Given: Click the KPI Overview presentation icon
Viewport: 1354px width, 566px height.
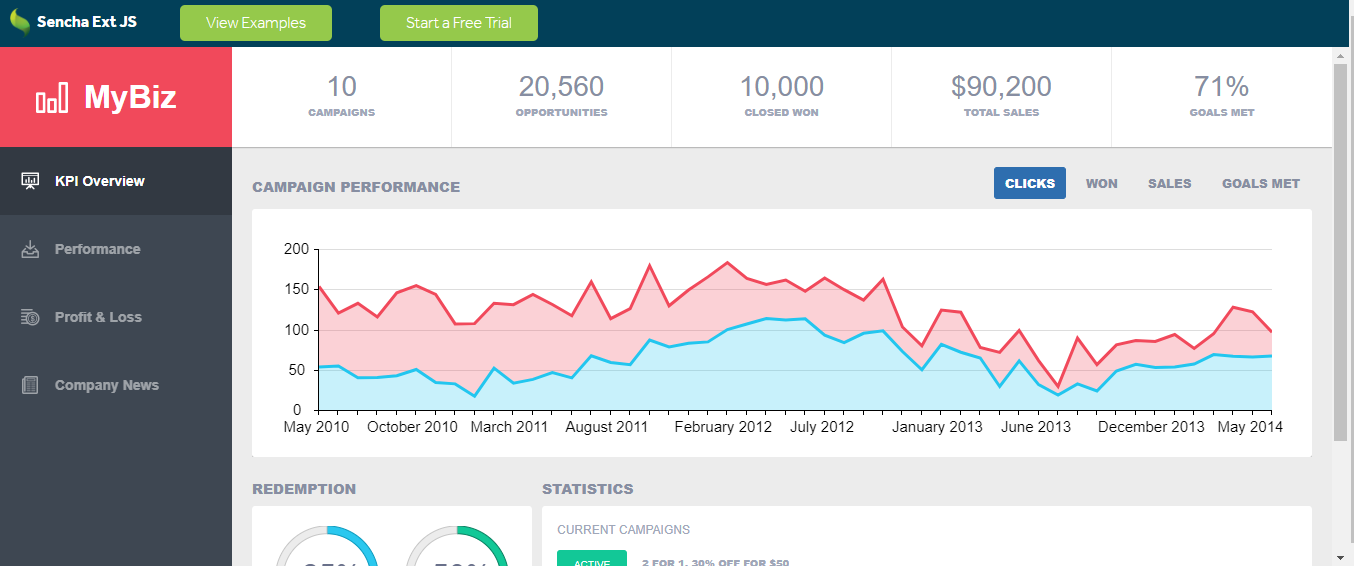Looking at the screenshot, I should (30, 181).
